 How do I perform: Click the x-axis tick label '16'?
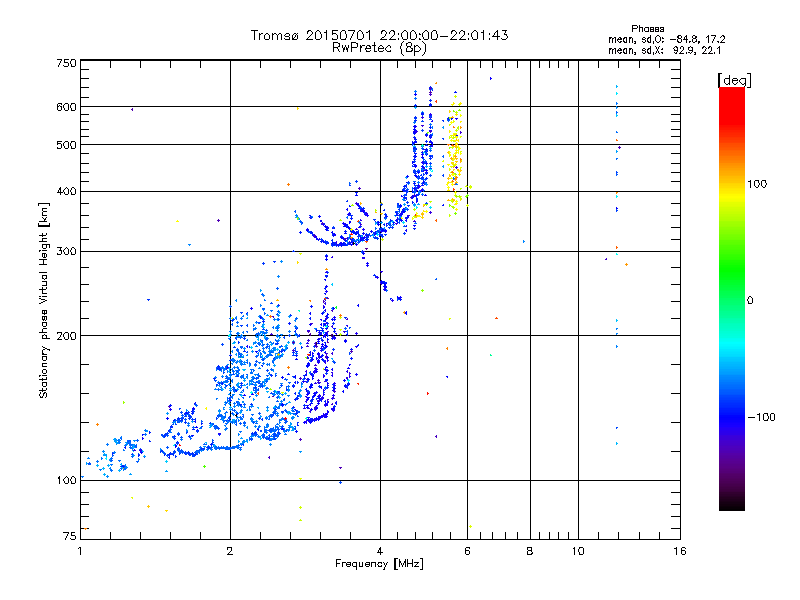680,551
